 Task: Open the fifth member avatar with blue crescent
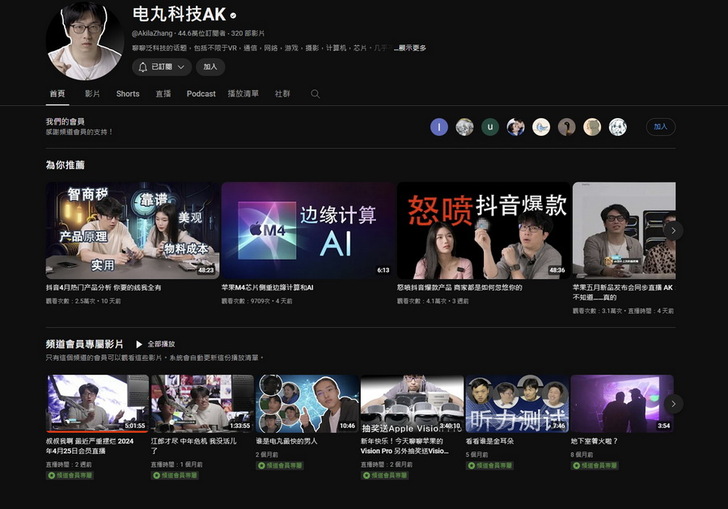tap(541, 127)
